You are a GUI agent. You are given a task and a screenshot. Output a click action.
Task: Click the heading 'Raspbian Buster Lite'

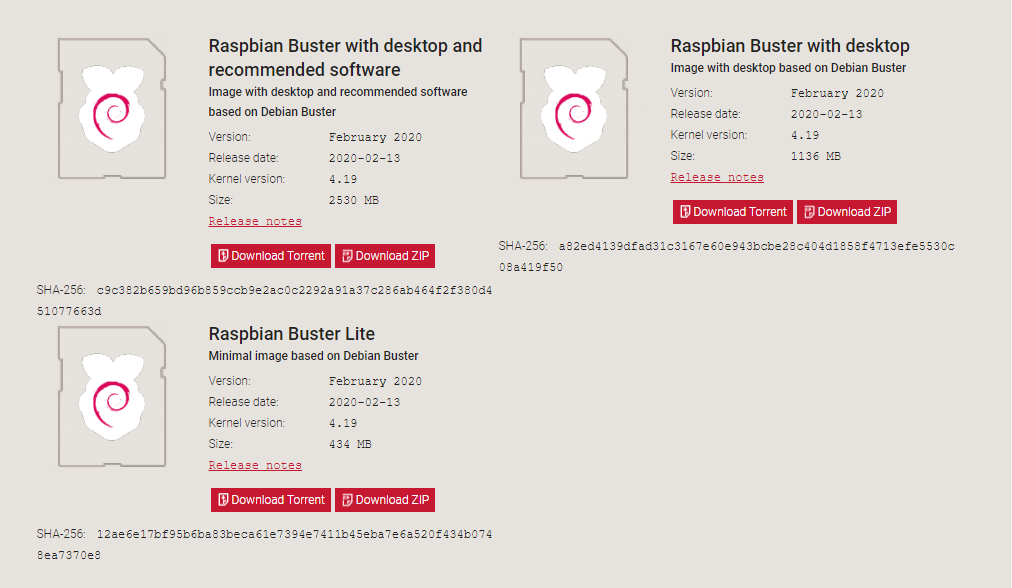292,334
